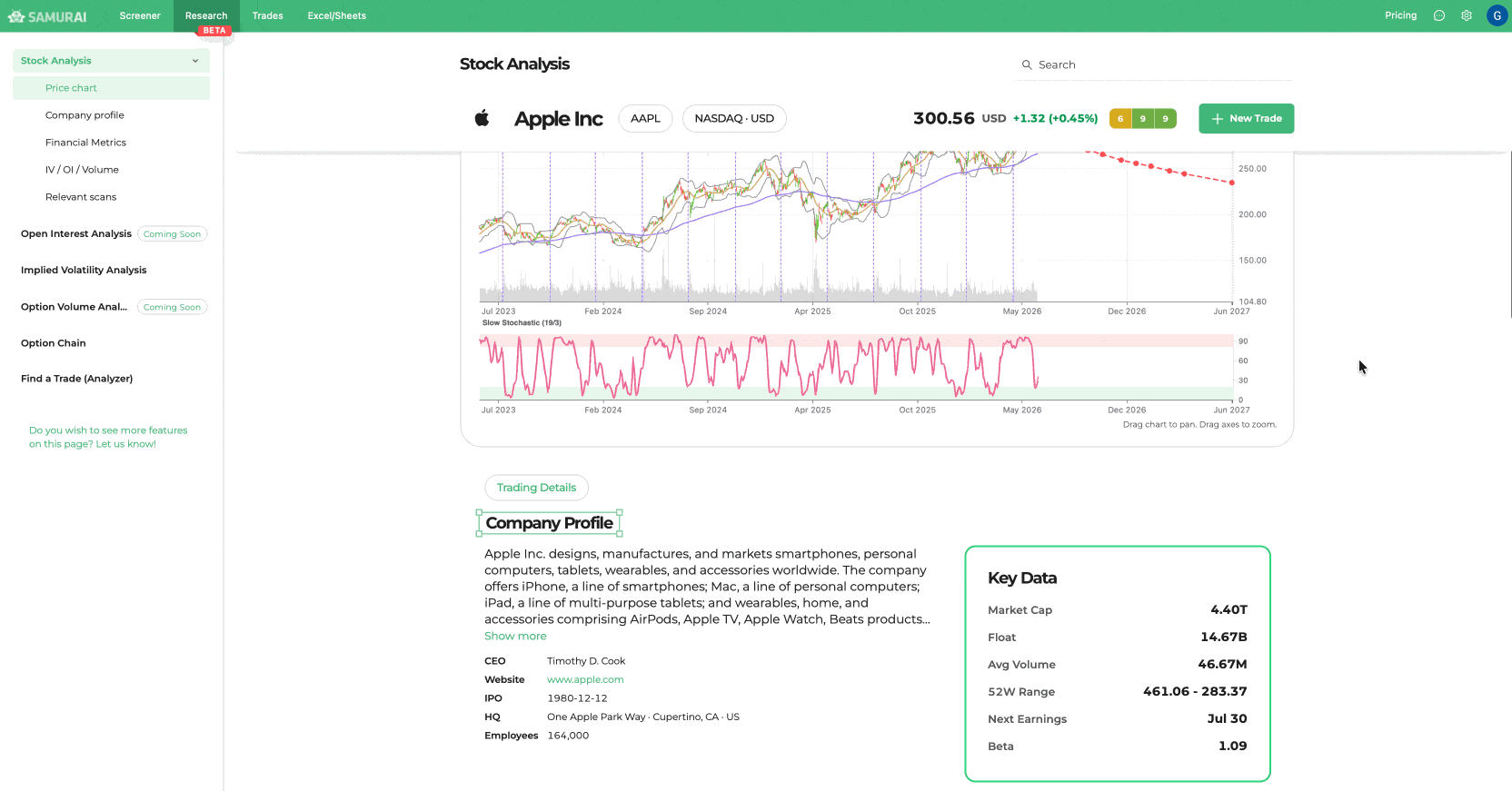Click the page vertical scrollbar
This screenshot has width=1512, height=791.
pos(1509,236)
